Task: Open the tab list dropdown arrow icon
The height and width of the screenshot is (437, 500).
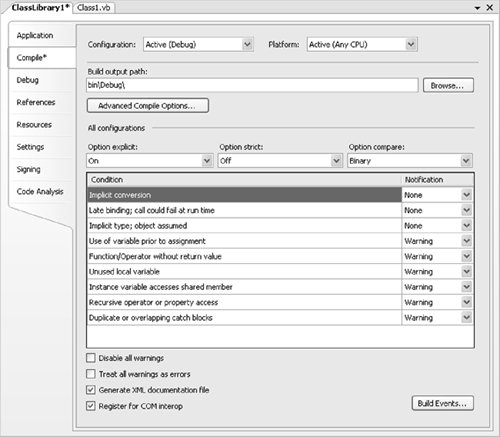Action: click(x=477, y=8)
